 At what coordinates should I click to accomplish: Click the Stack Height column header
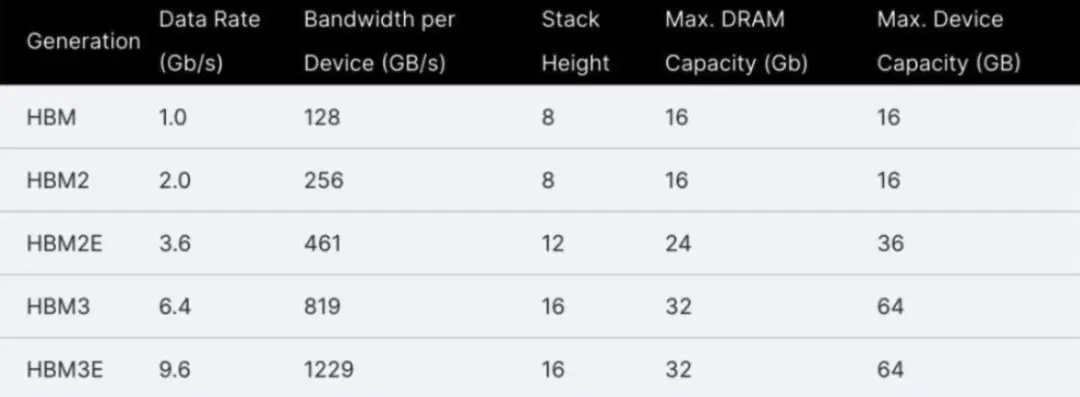click(575, 41)
